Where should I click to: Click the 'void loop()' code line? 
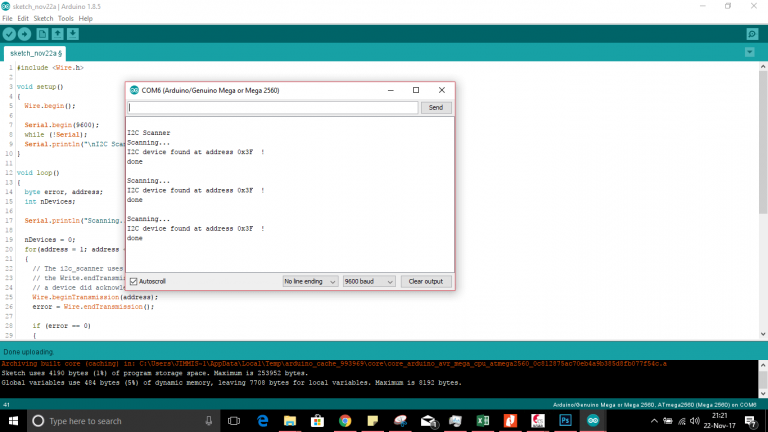pos(38,173)
